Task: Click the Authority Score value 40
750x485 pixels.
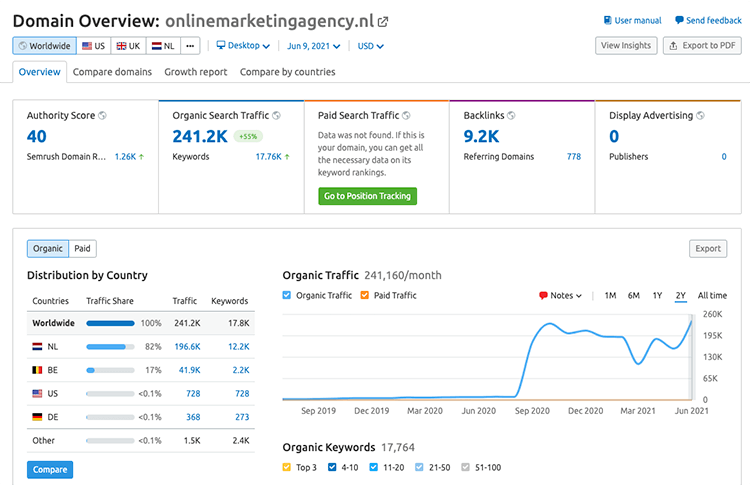Action: click(36, 137)
